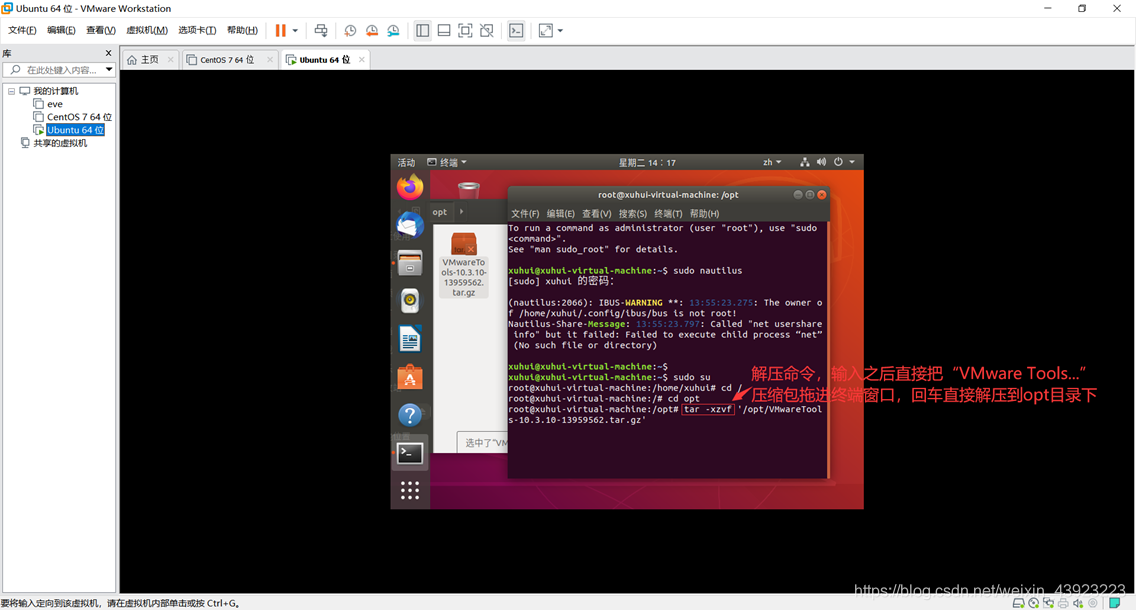The width and height of the screenshot is (1136, 610).
Task: Open the 帮助(H) menu in VMware
Action: point(242,30)
